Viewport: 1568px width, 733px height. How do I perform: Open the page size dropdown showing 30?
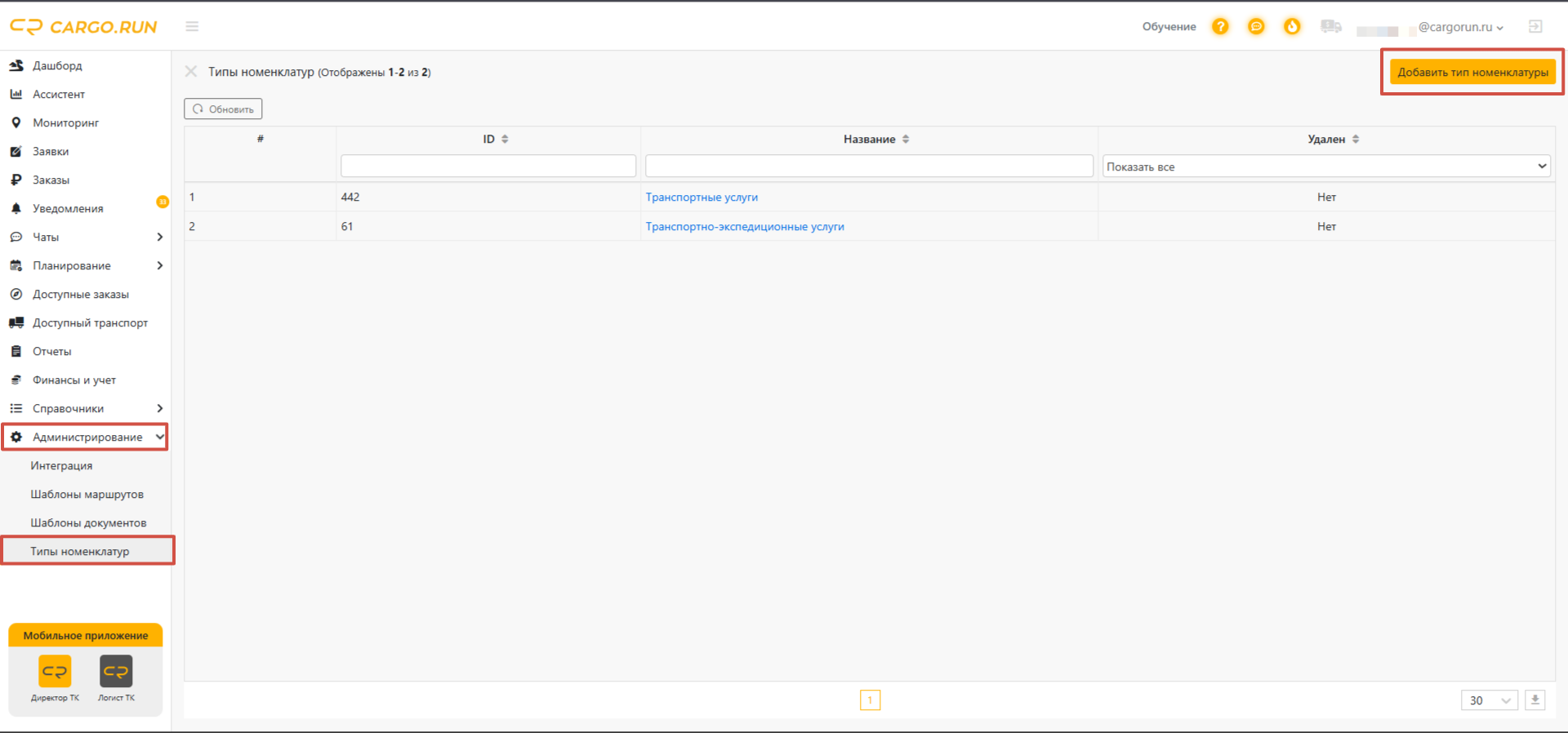[x=1490, y=700]
